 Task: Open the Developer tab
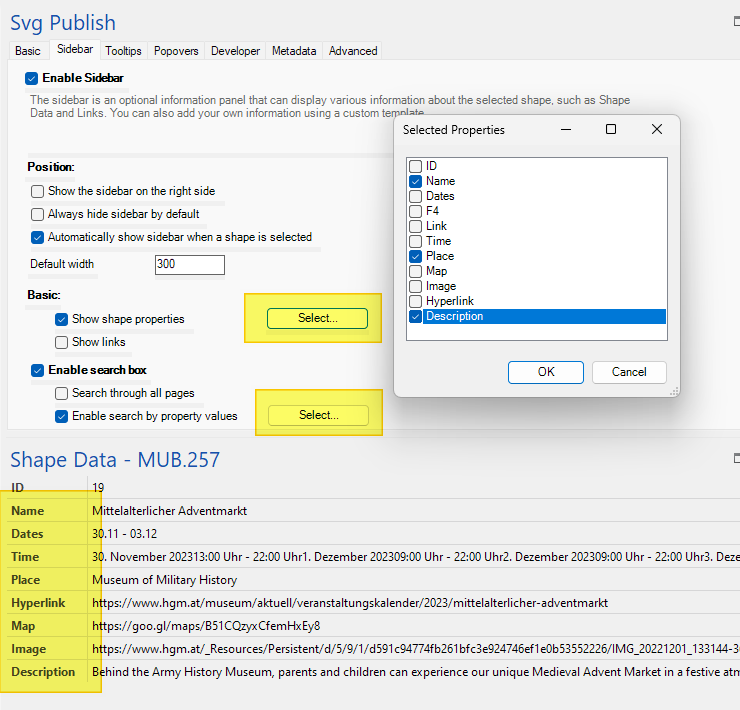(235, 51)
